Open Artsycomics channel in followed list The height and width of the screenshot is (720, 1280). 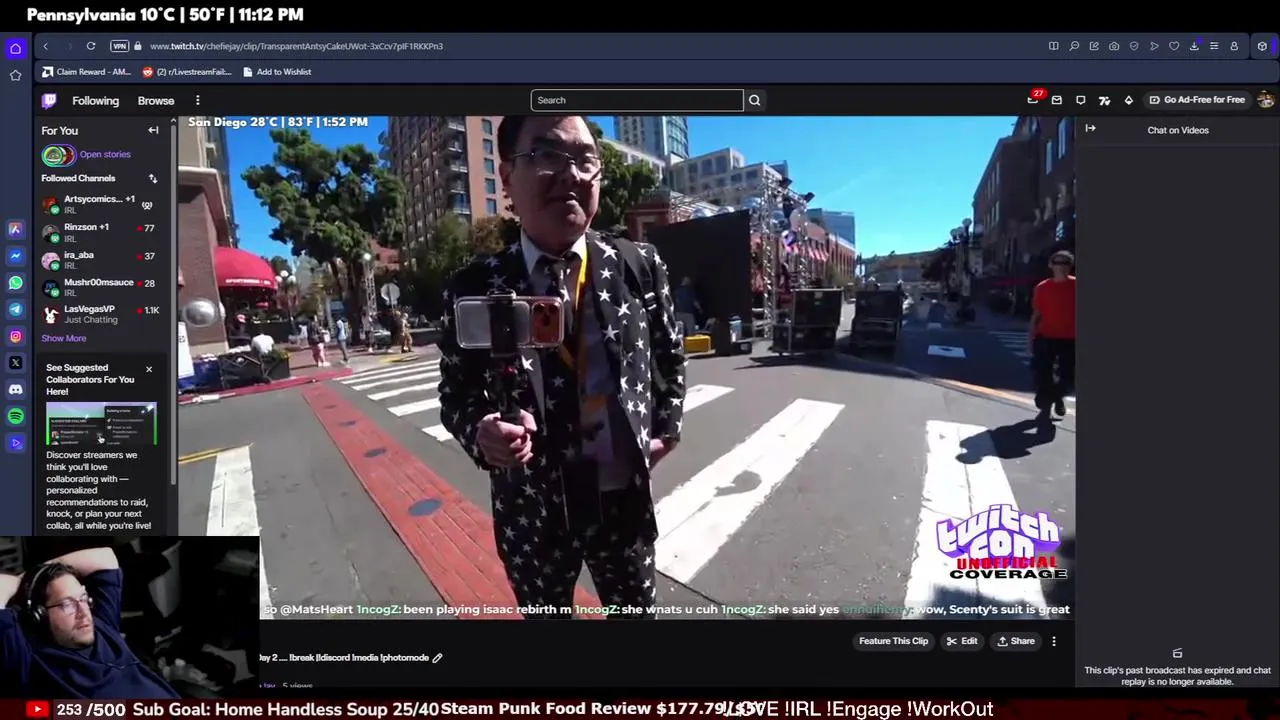click(101, 204)
